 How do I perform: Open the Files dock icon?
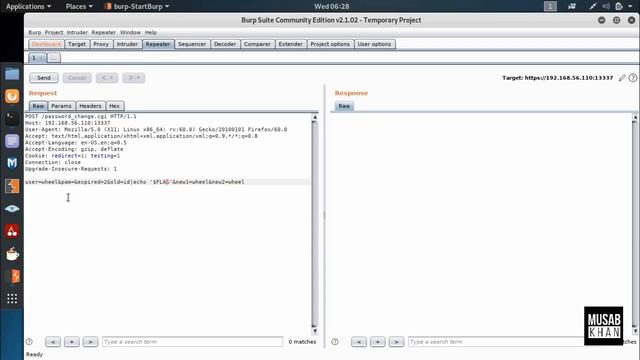pyautogui.click(x=12, y=74)
